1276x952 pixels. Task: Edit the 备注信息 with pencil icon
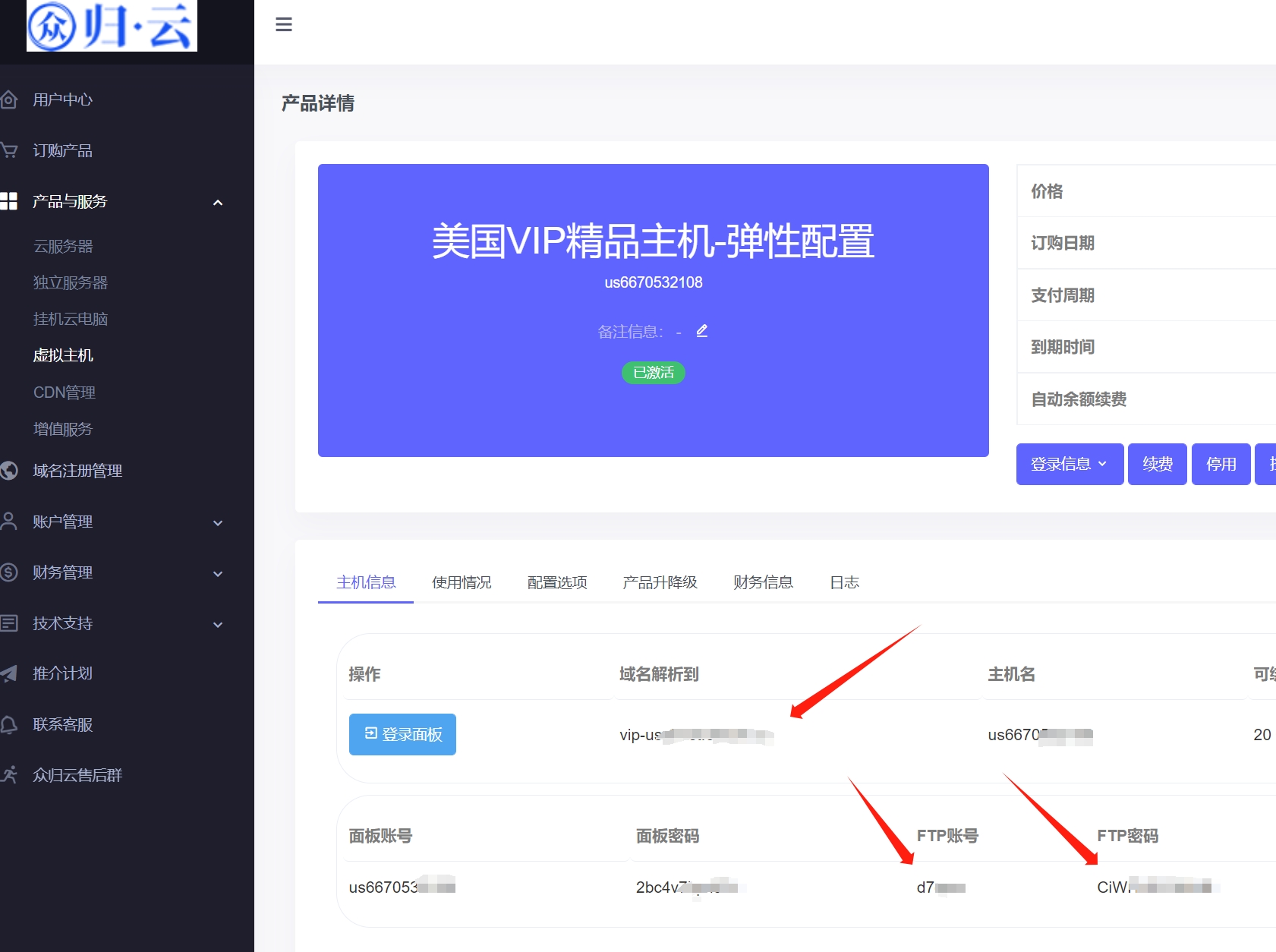pyautogui.click(x=702, y=331)
